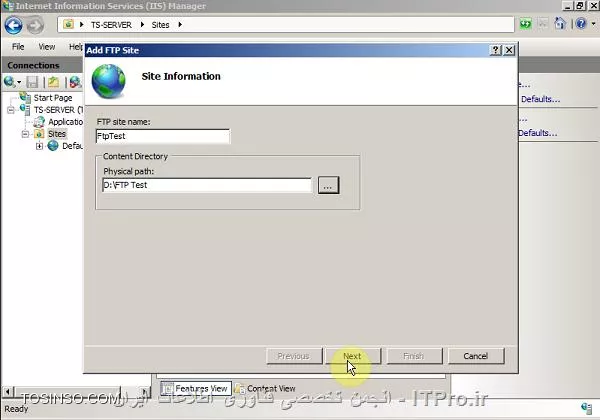Expand the Default Web Site node

point(39,146)
